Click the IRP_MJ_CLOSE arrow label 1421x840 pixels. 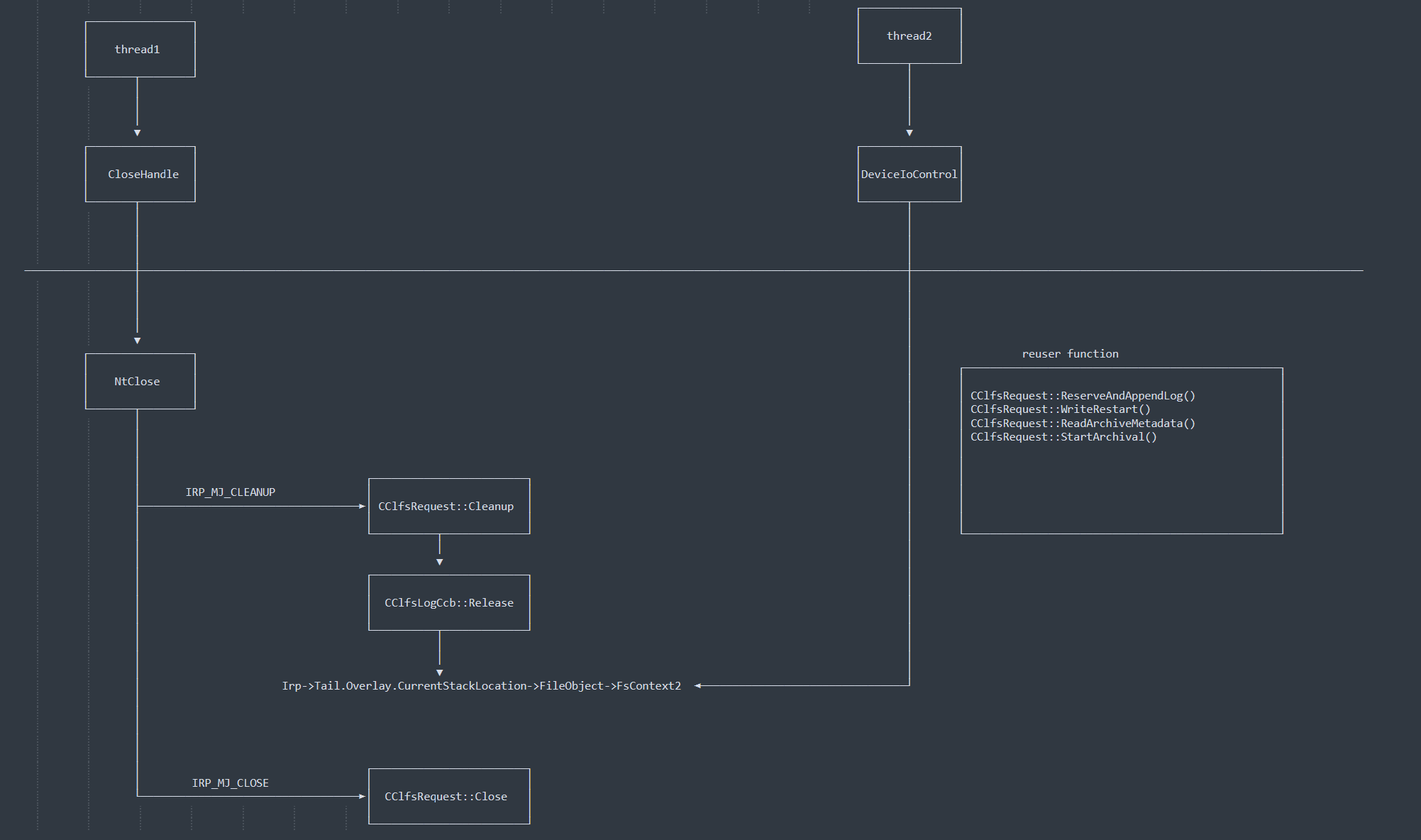[230, 783]
